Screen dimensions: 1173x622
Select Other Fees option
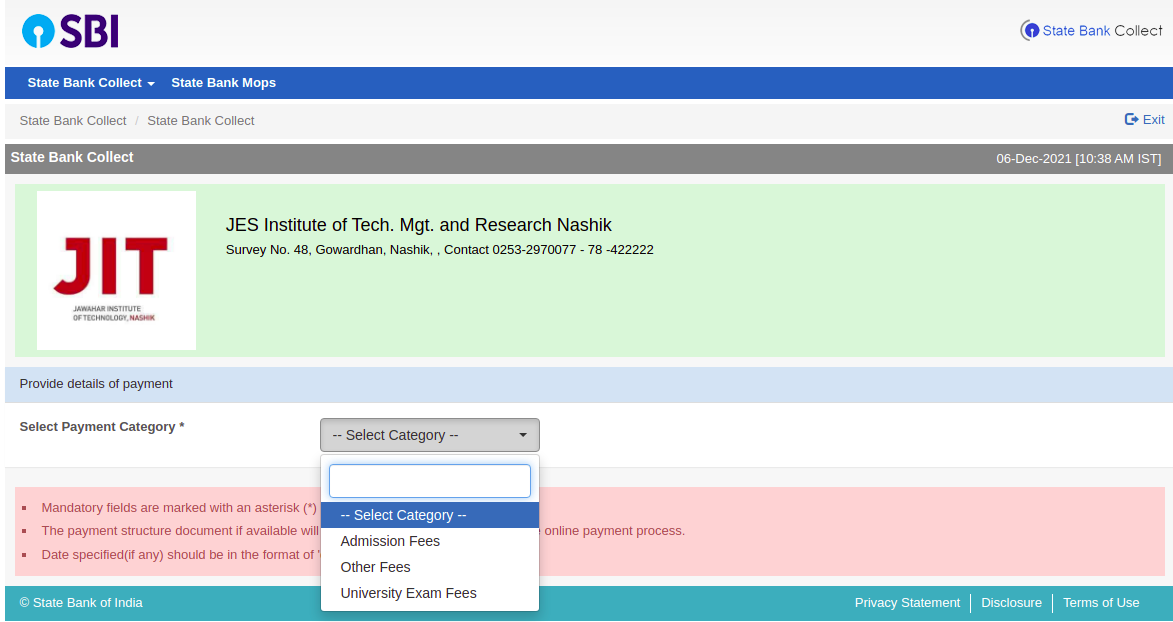coord(429,567)
